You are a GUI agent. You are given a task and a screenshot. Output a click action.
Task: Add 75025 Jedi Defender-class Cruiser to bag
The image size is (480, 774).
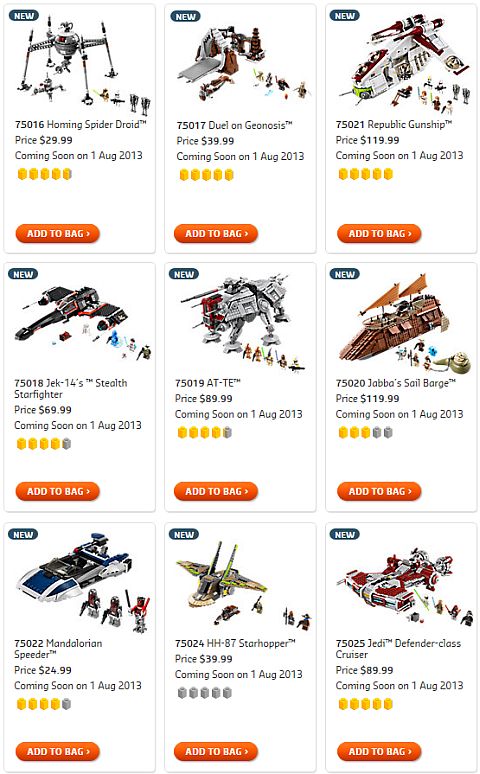(379, 751)
